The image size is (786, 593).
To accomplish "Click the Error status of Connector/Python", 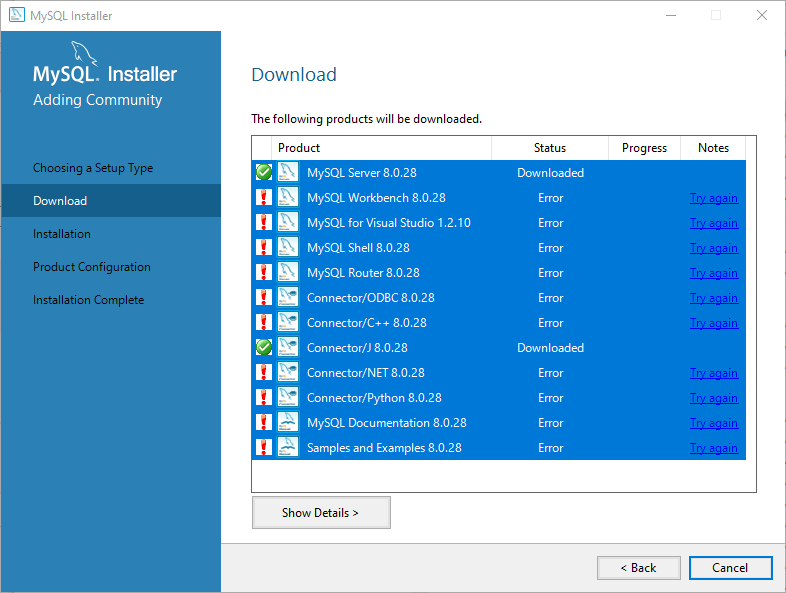I will coord(550,398).
